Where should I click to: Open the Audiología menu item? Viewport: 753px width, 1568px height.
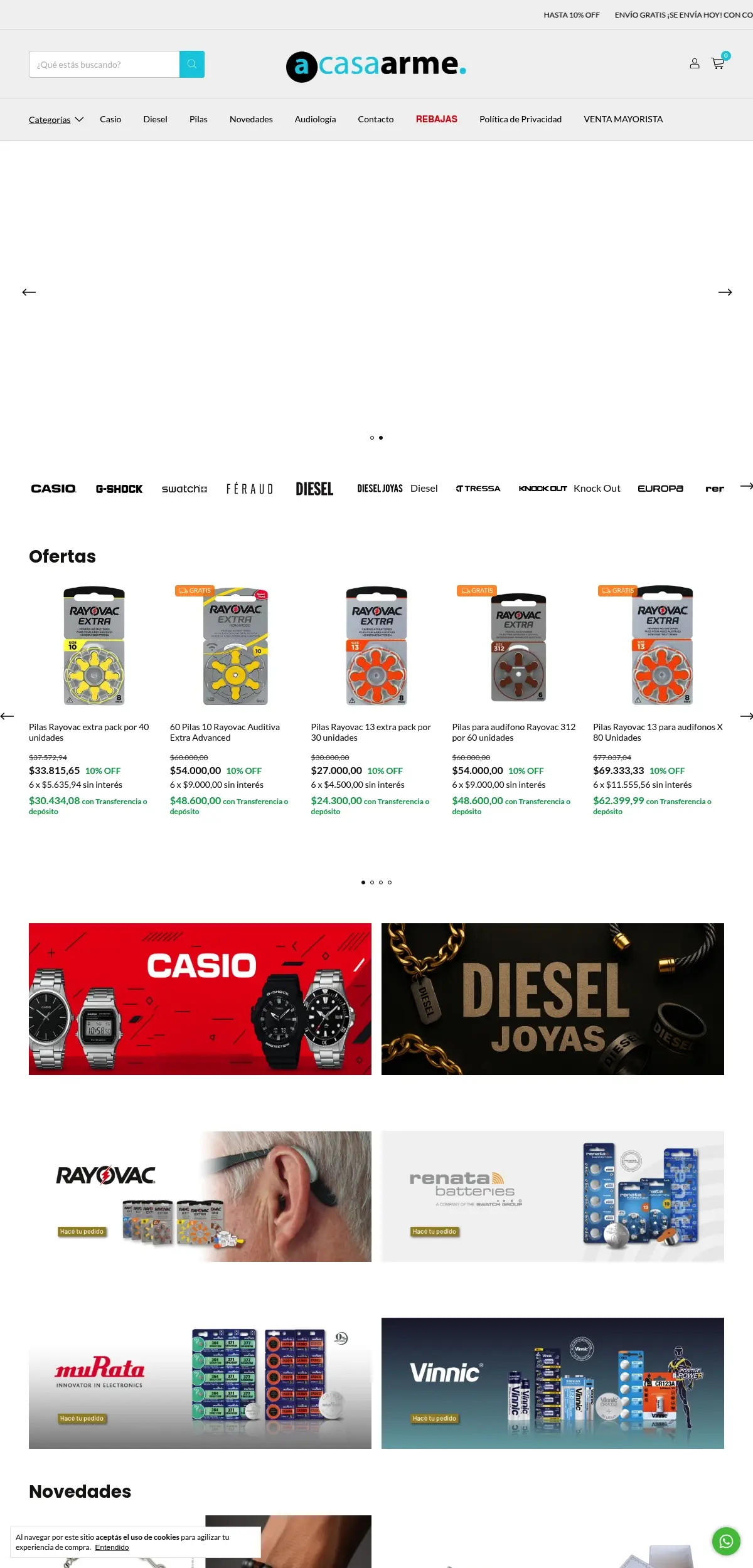(x=315, y=119)
